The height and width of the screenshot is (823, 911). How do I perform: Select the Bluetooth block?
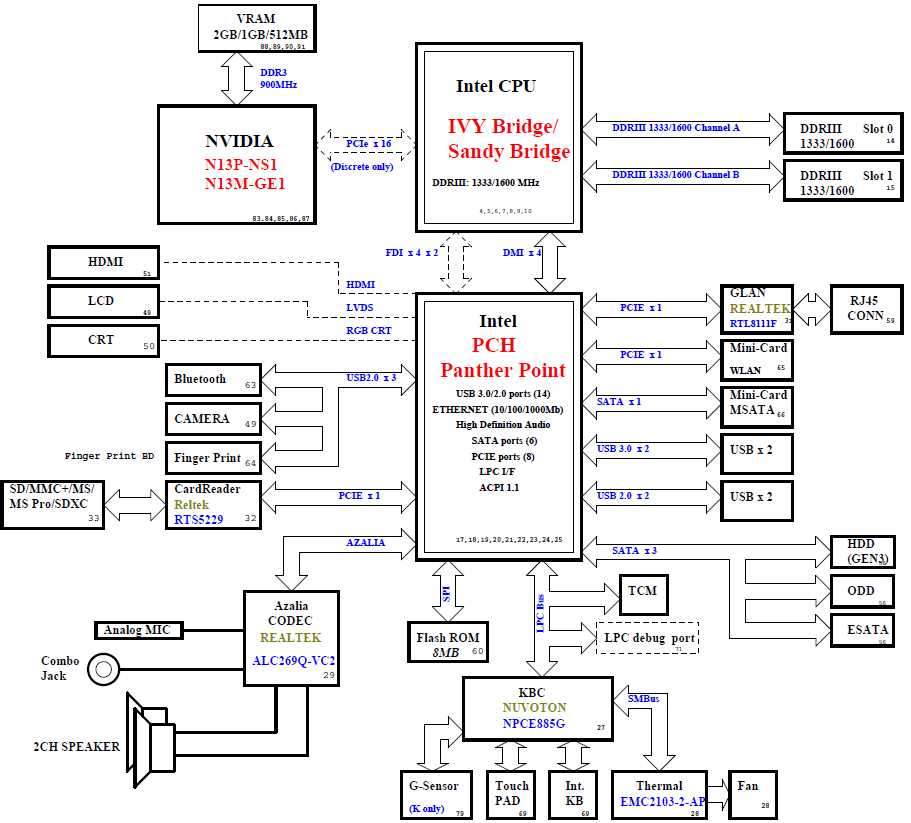pos(213,380)
